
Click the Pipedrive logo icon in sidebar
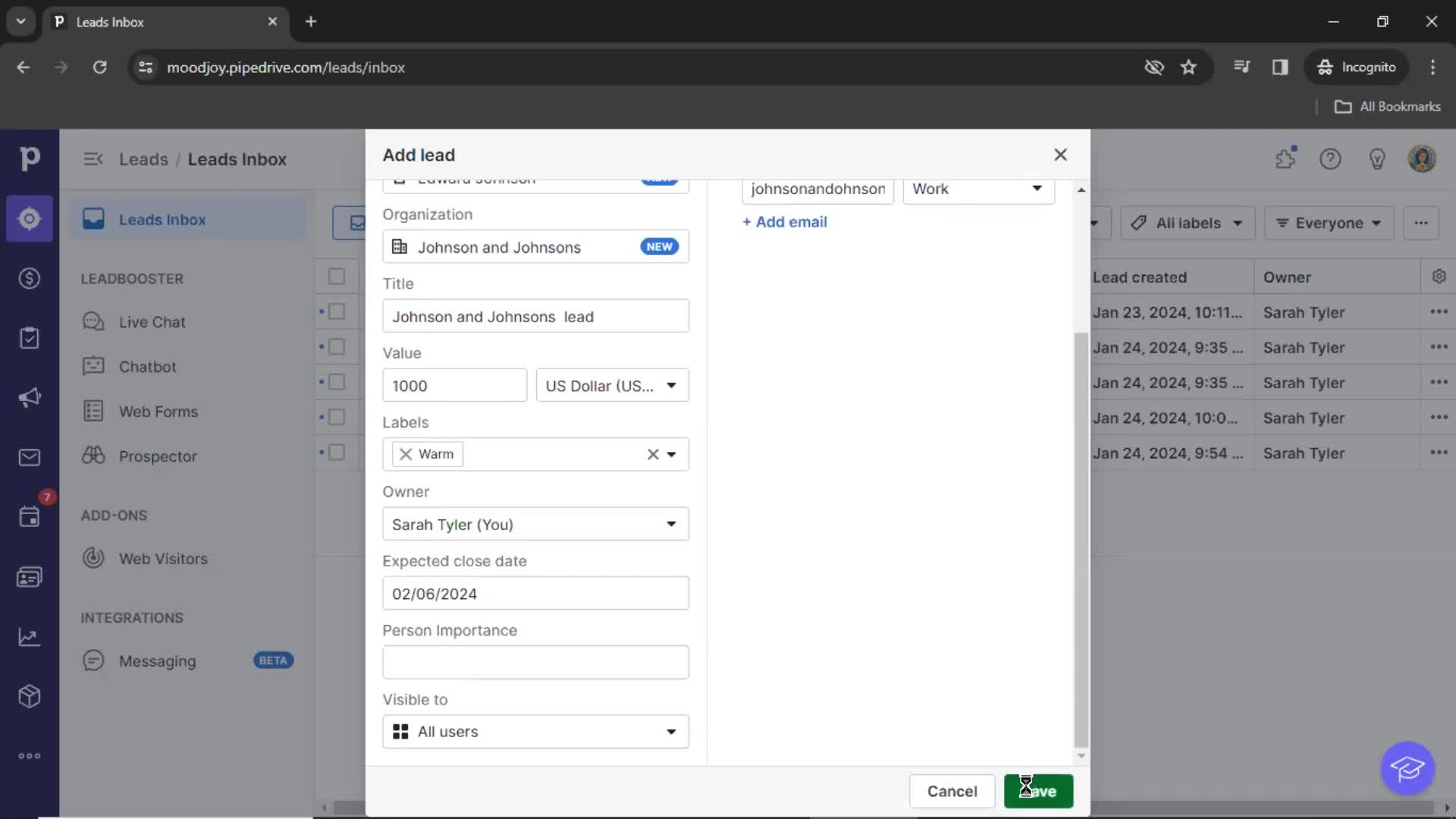pyautogui.click(x=29, y=158)
